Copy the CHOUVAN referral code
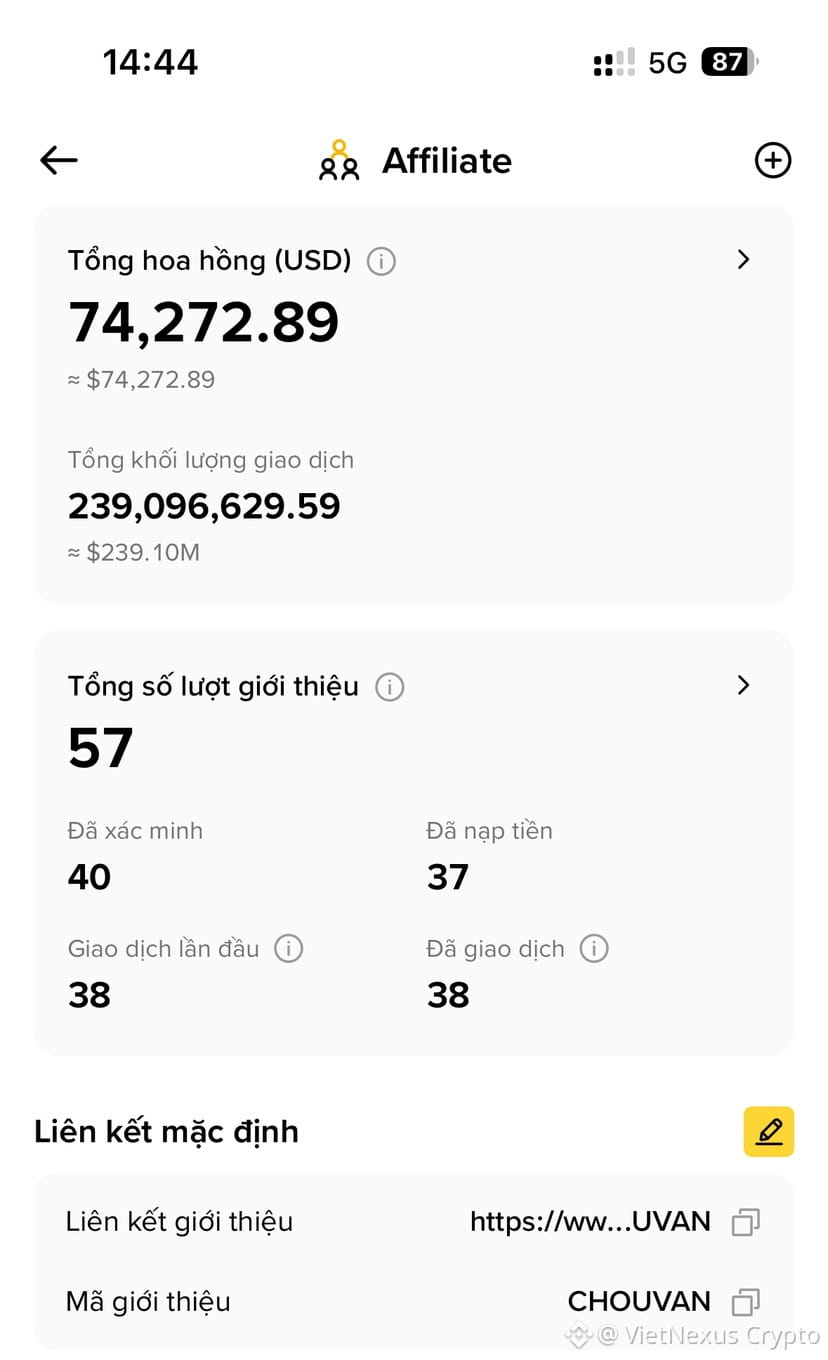828x1360 pixels. (746, 1302)
